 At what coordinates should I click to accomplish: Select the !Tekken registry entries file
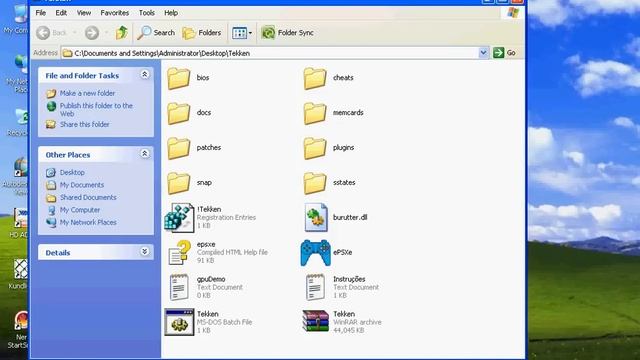pyautogui.click(x=210, y=218)
